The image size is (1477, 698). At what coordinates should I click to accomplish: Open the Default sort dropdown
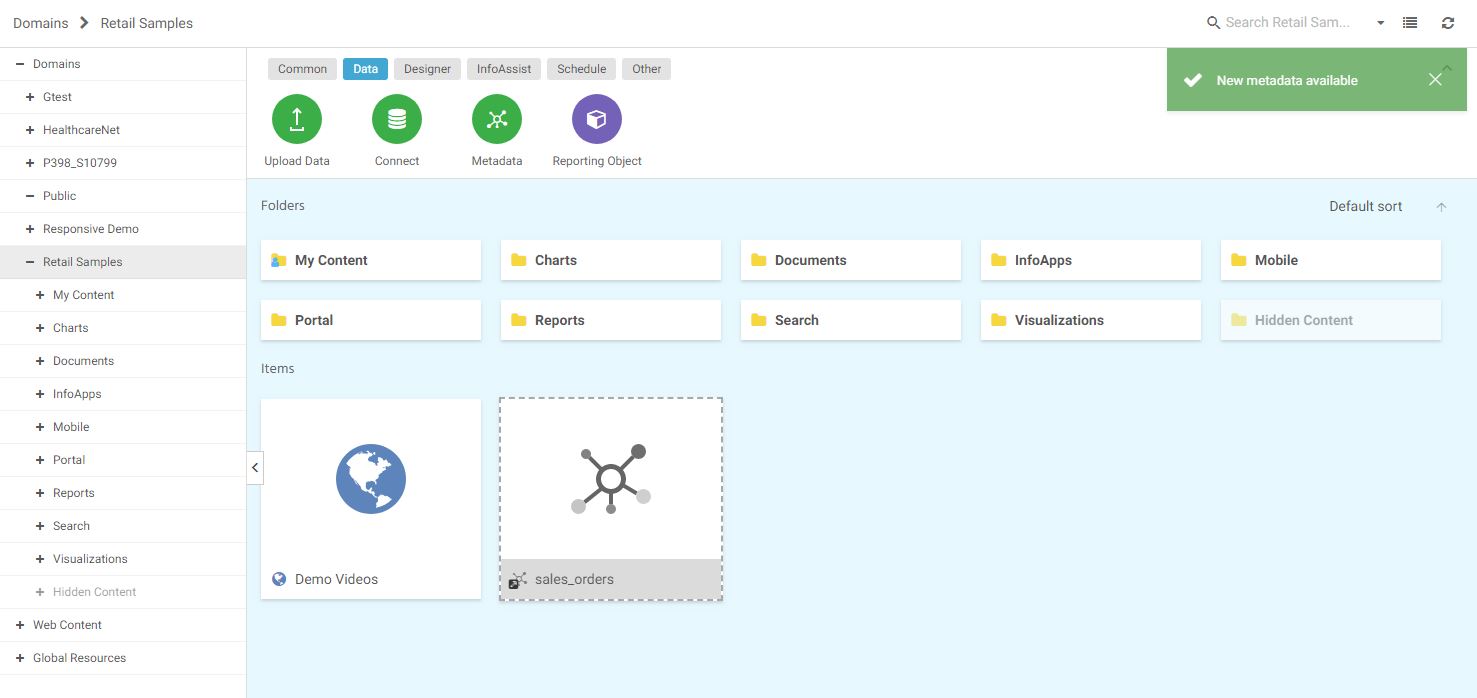tap(1366, 207)
